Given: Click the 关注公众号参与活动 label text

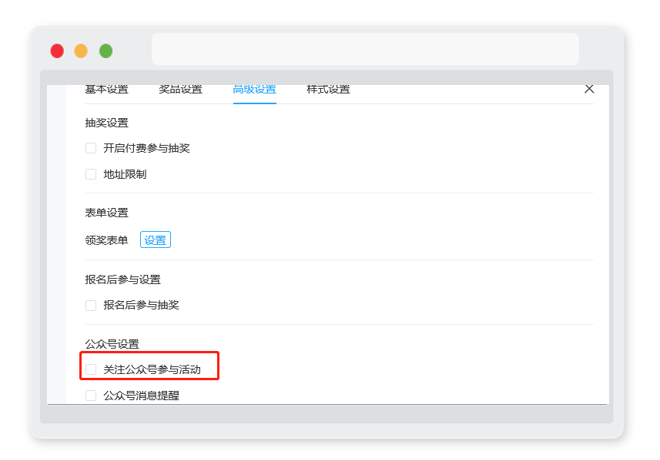Looking at the screenshot, I should (152, 370).
